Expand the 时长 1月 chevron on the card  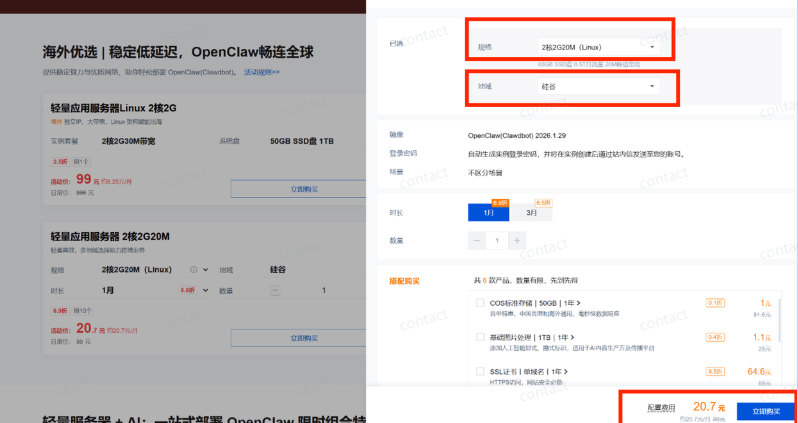pyautogui.click(x=206, y=290)
